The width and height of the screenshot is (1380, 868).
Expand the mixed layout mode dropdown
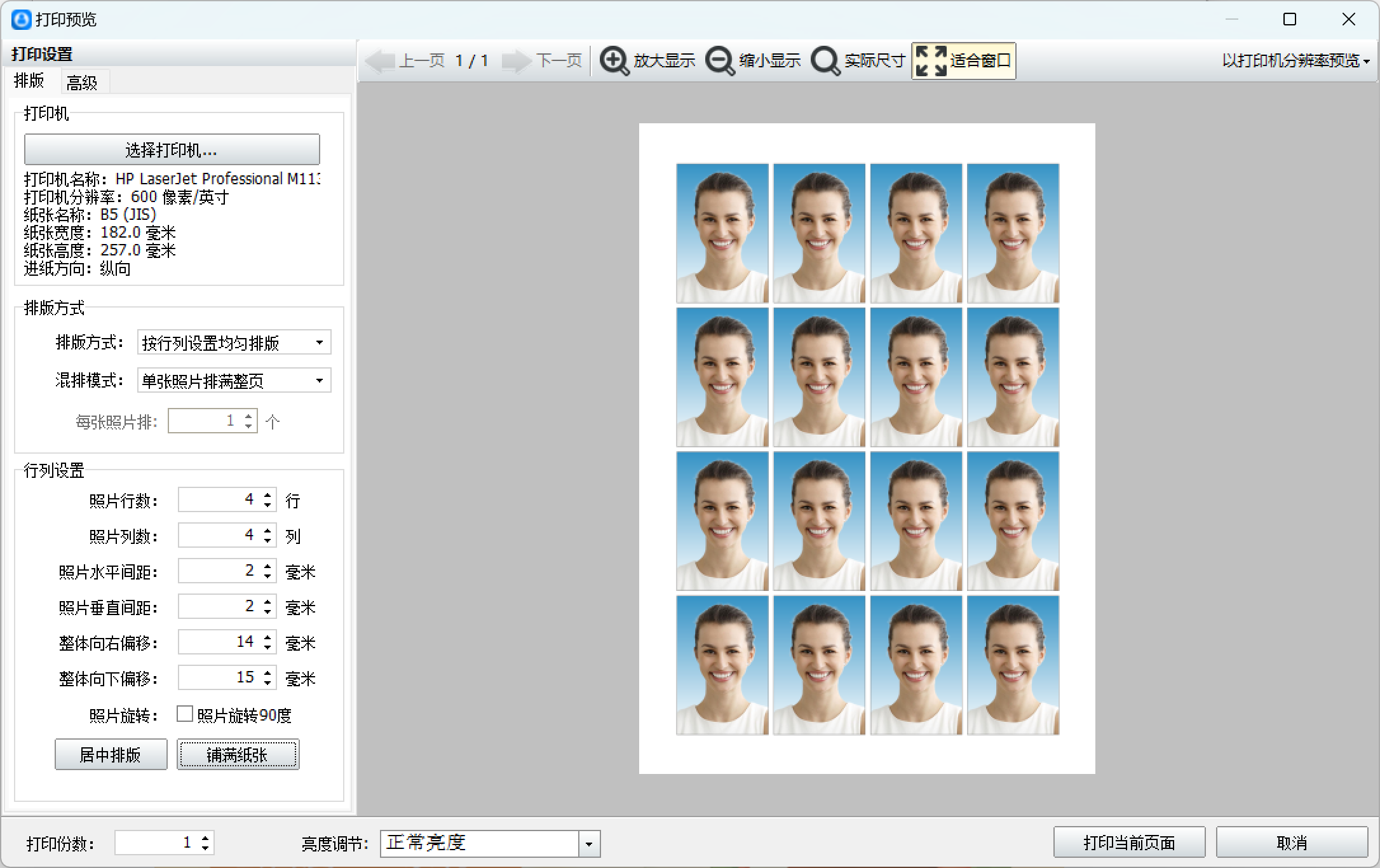tap(319, 381)
